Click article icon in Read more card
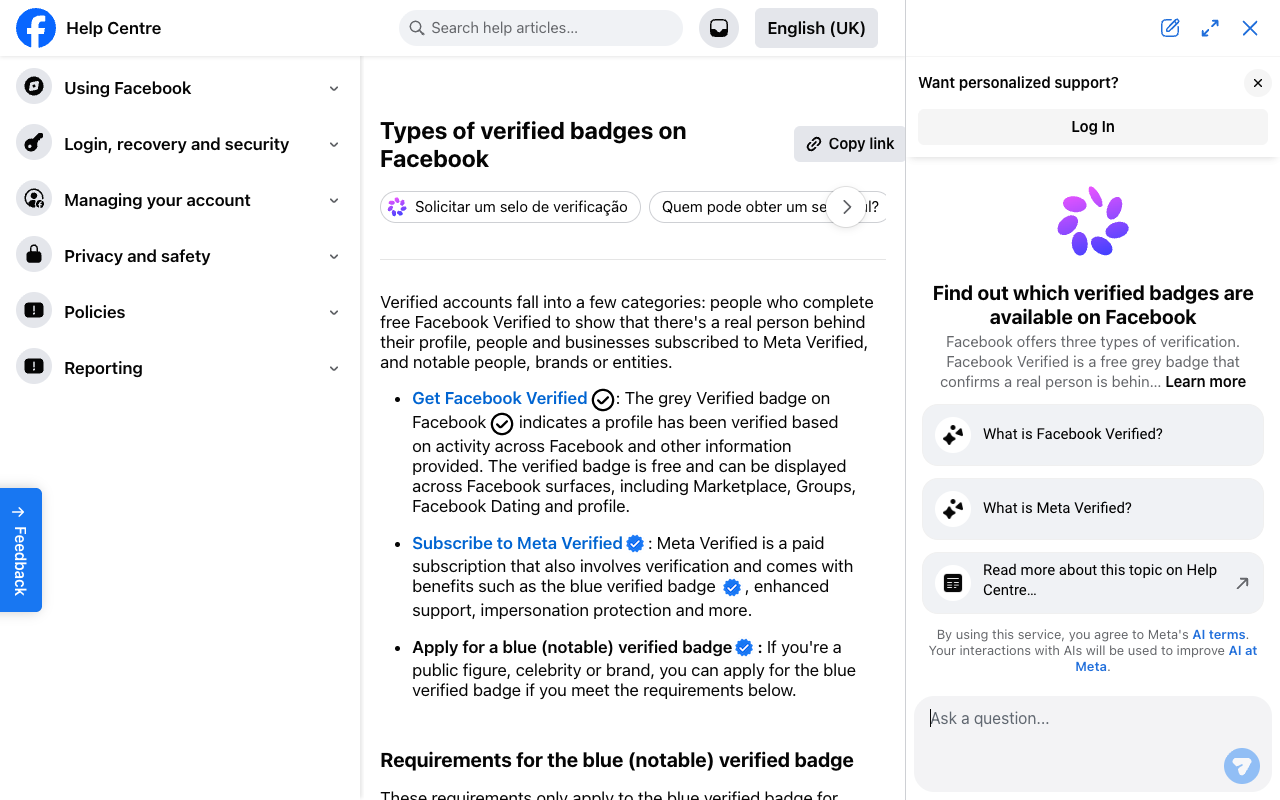The height and width of the screenshot is (800, 1280). pyautogui.click(x=953, y=583)
